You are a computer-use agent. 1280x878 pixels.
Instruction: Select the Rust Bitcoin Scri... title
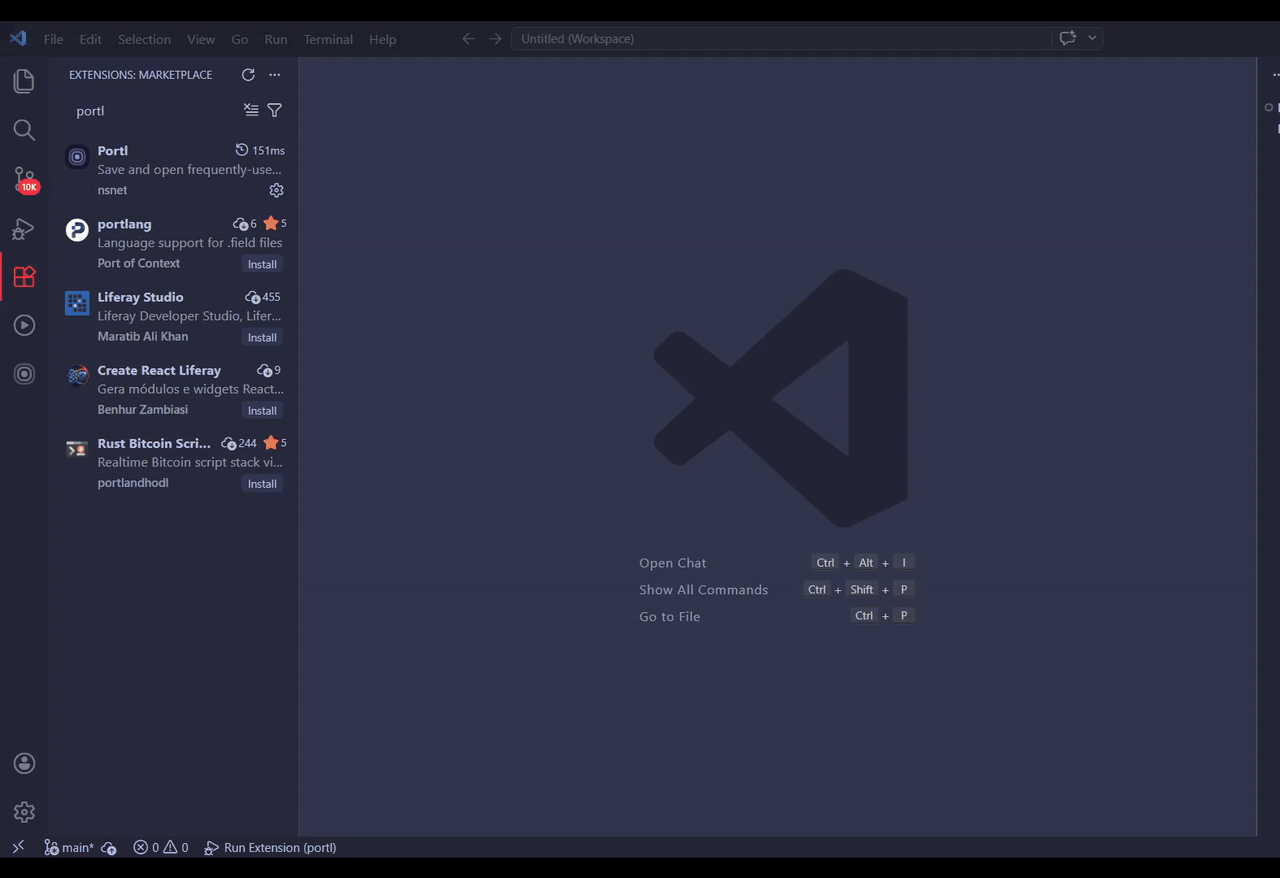(154, 443)
